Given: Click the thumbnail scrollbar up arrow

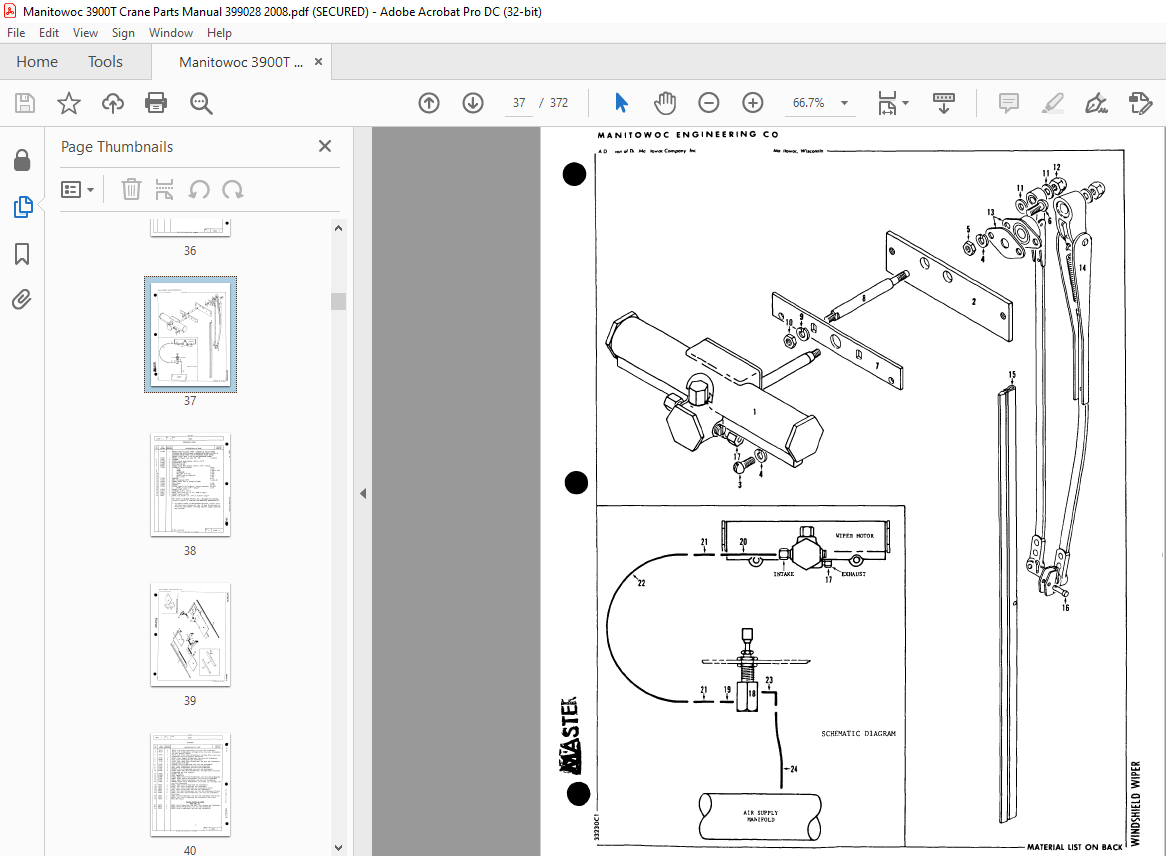Looking at the screenshot, I should [338, 228].
